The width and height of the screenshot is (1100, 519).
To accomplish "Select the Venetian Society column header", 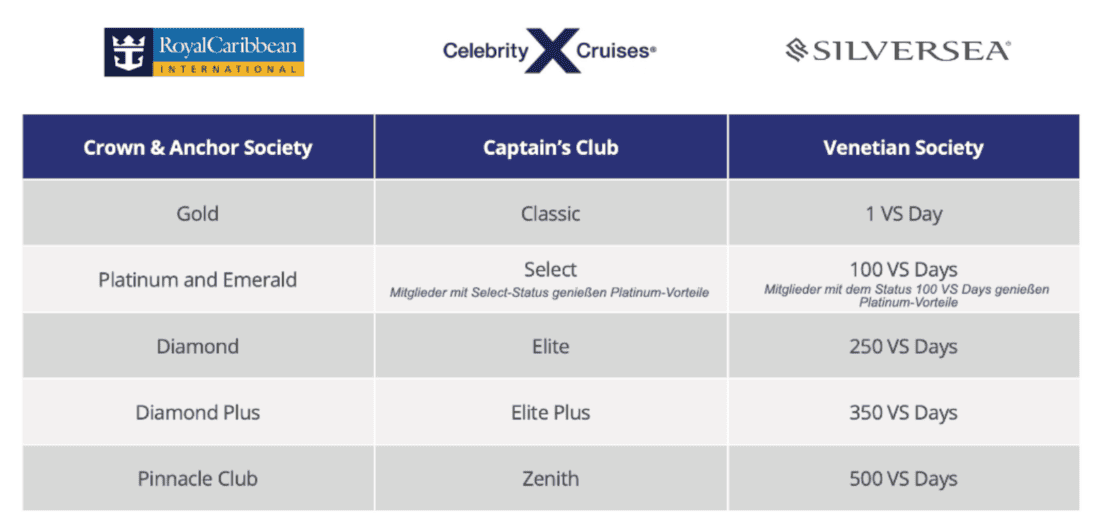I will pos(904,147).
